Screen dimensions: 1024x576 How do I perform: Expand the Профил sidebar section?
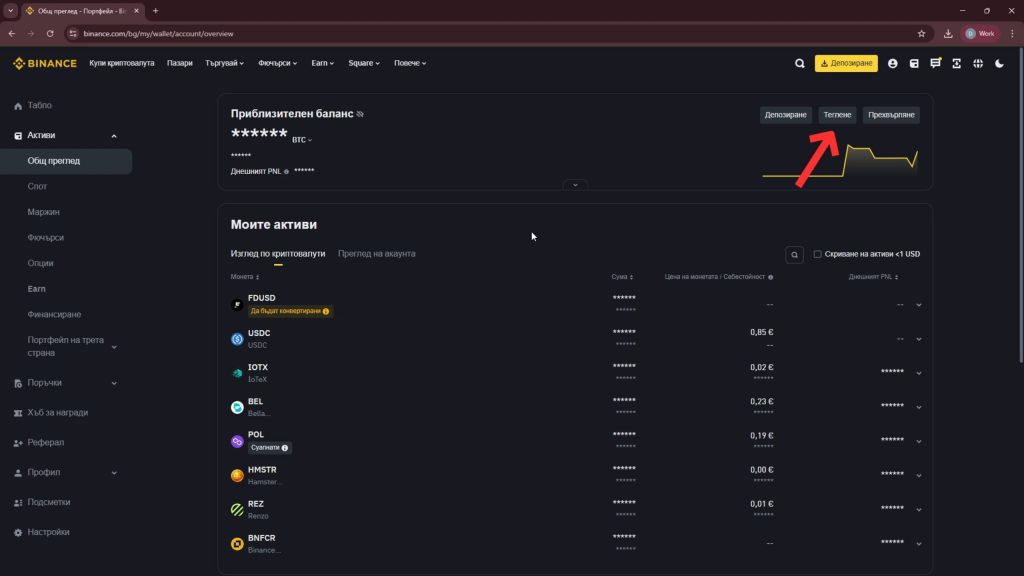(114, 473)
